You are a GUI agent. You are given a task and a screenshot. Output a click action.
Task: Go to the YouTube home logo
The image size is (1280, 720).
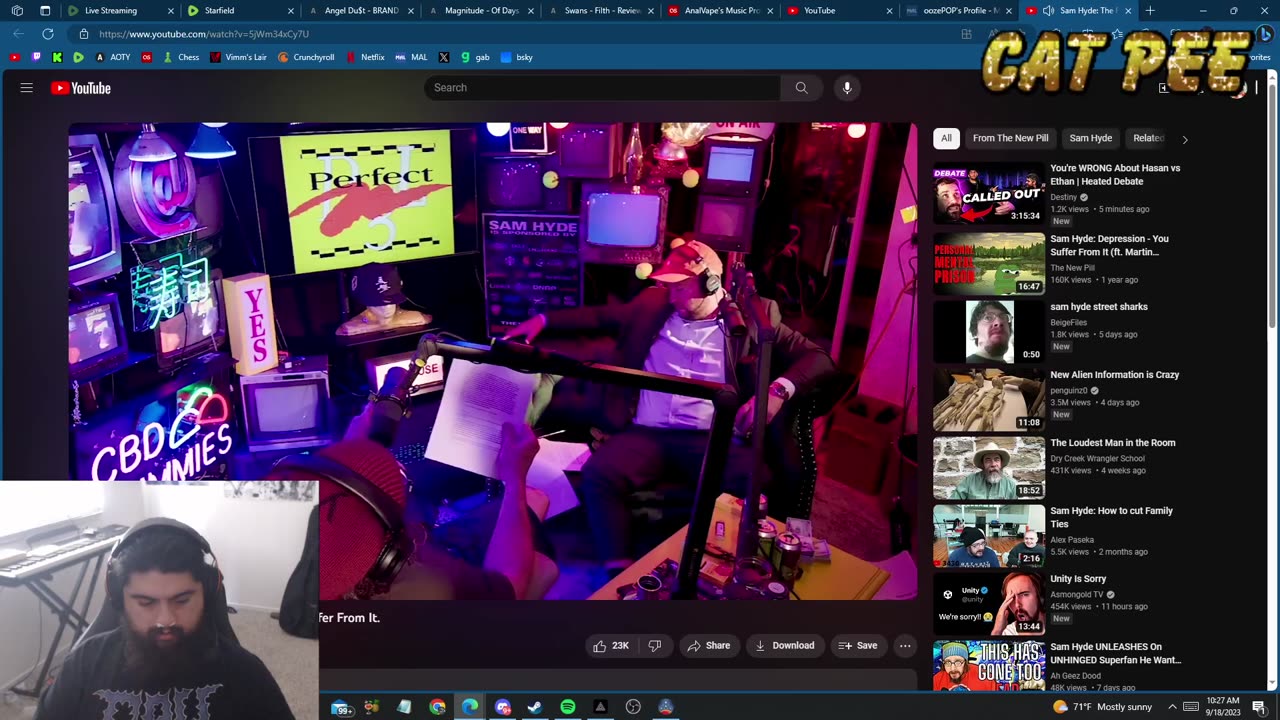[x=81, y=88]
